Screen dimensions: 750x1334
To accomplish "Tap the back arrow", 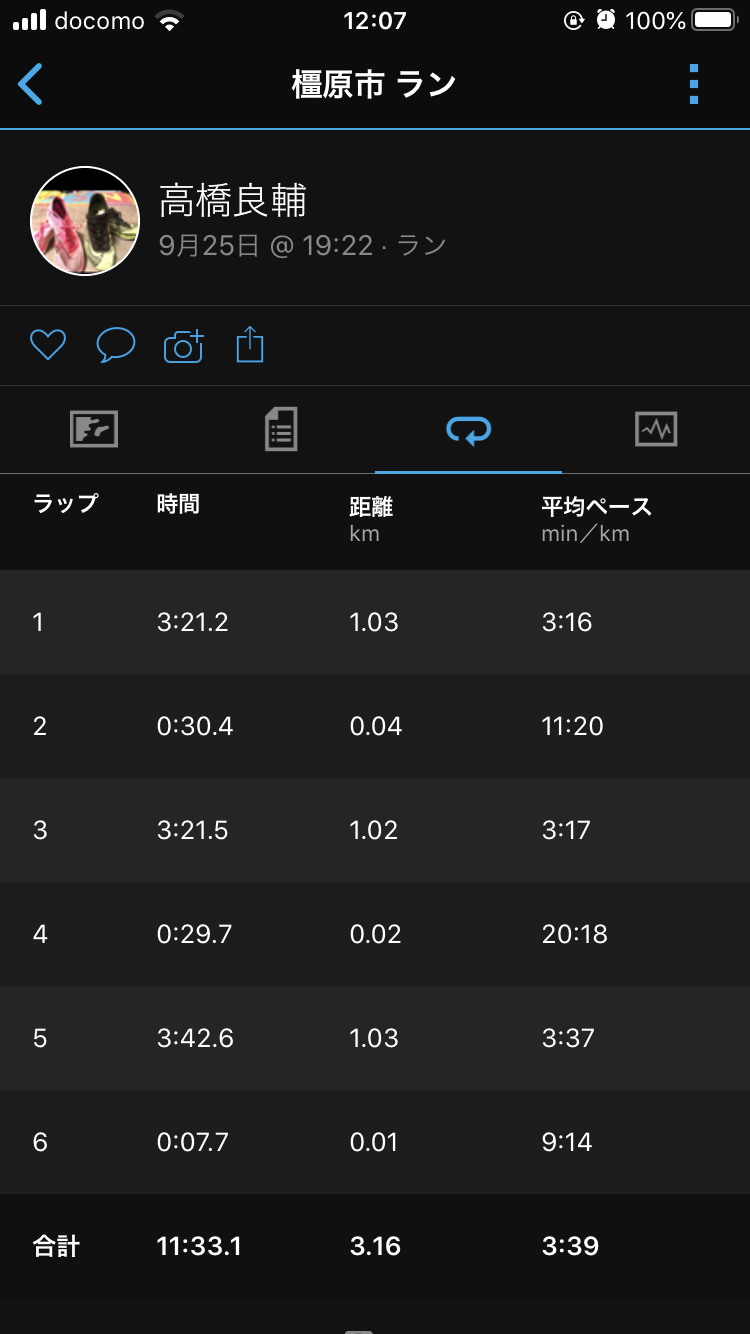I will coord(31,85).
